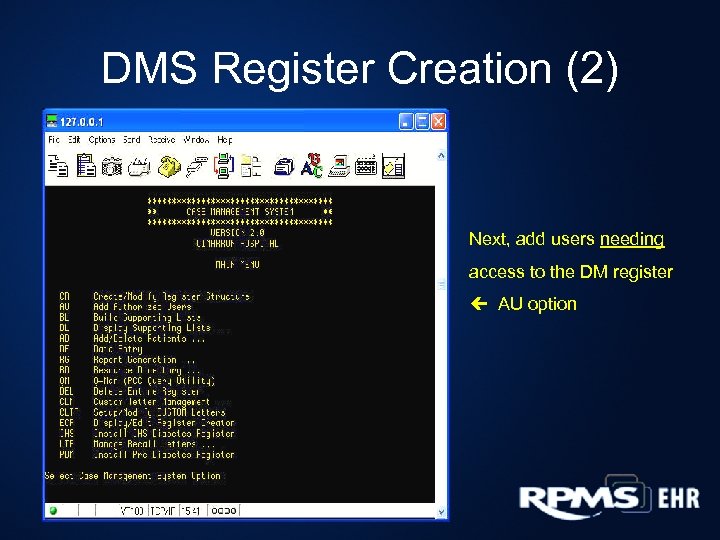Click the Copy toolbar icon
This screenshot has height=540, width=720.
(x=58, y=166)
